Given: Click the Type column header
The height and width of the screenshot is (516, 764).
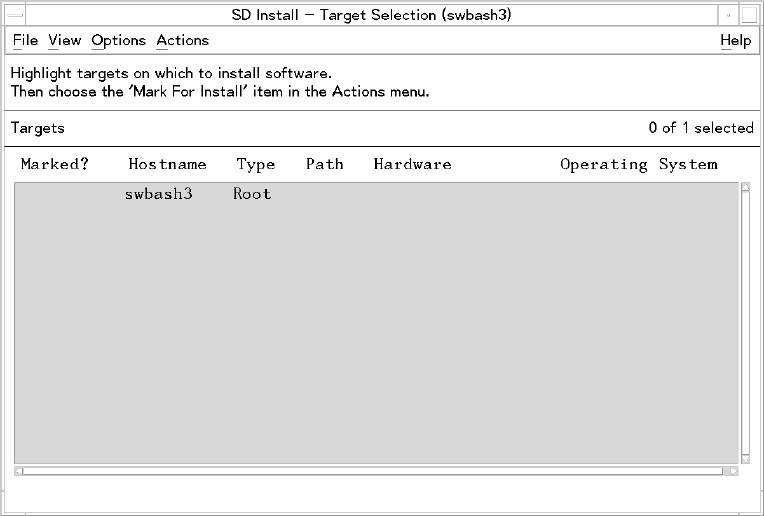Looking at the screenshot, I should point(255,164).
